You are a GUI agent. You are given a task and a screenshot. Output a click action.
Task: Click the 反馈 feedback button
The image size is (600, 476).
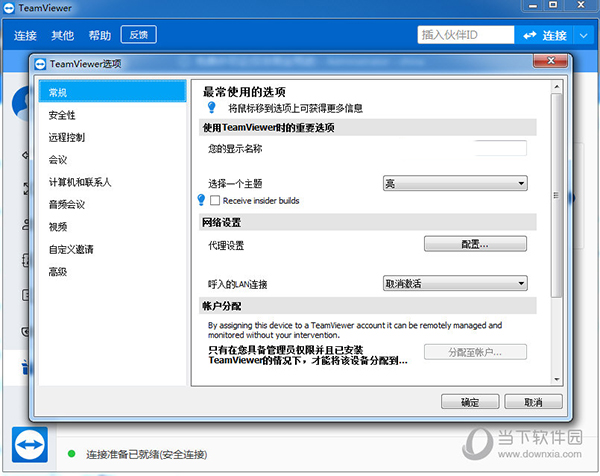pos(139,34)
